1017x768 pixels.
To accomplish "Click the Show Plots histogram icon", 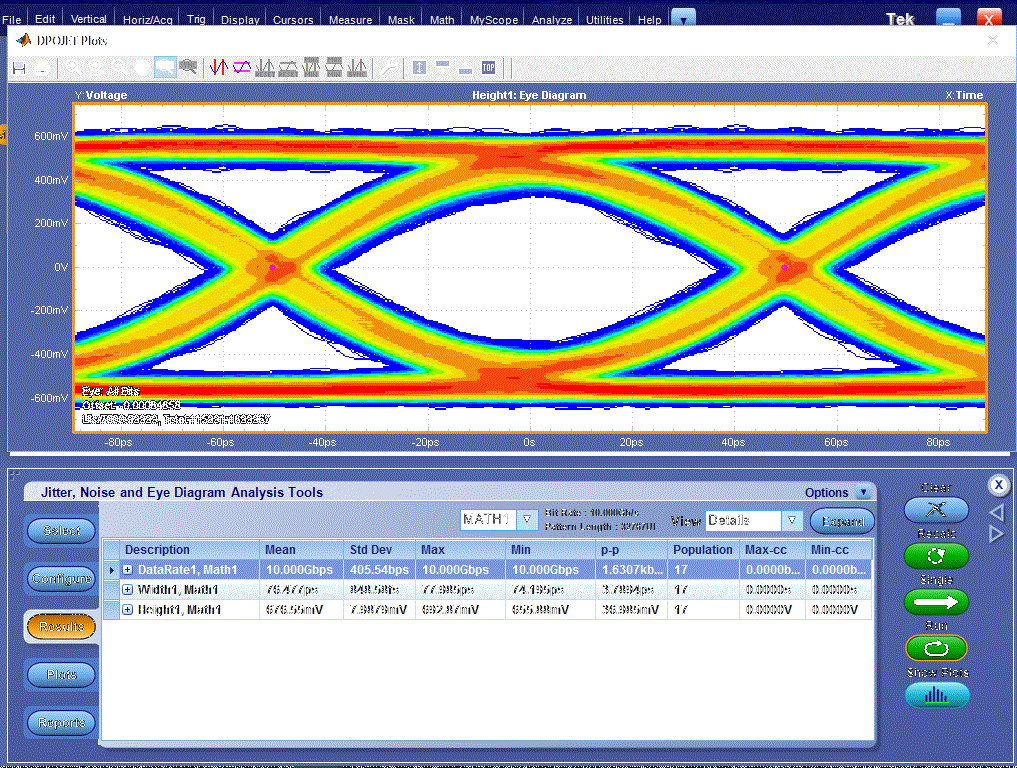I will click(937, 695).
